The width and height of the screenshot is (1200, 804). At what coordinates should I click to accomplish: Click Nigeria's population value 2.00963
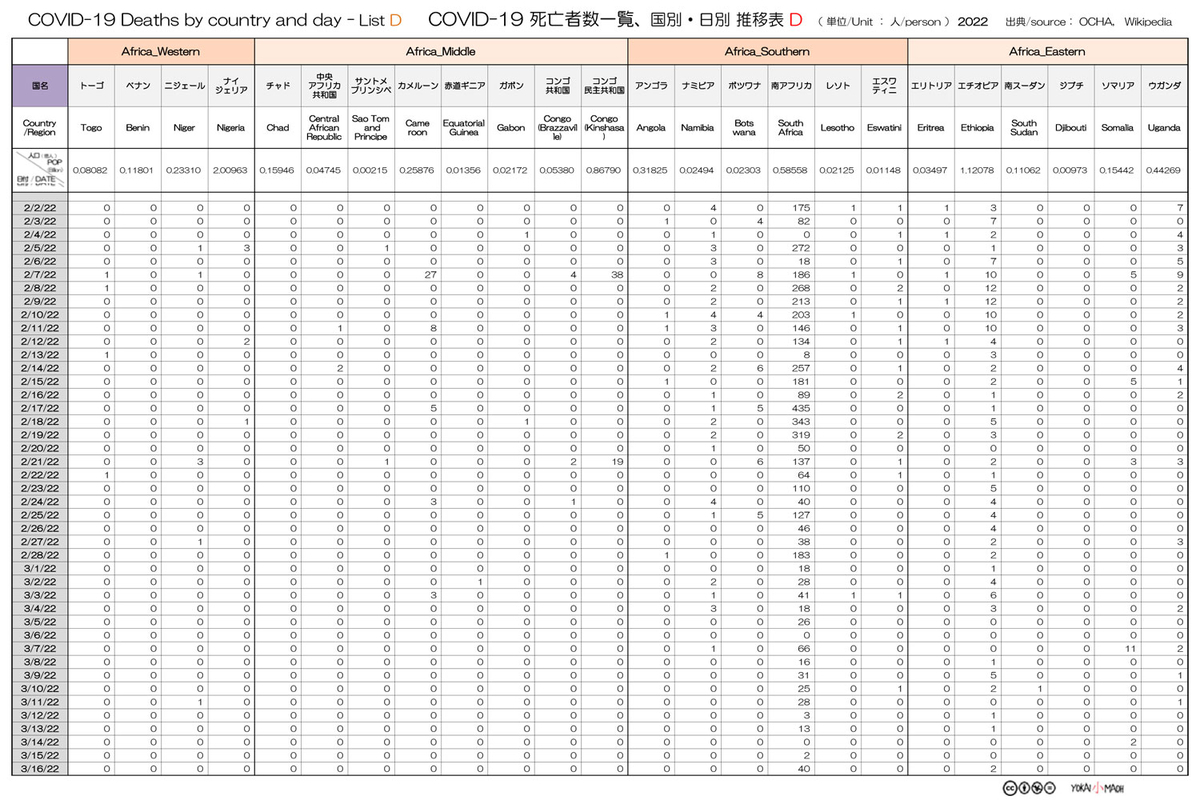pyautogui.click(x=231, y=170)
